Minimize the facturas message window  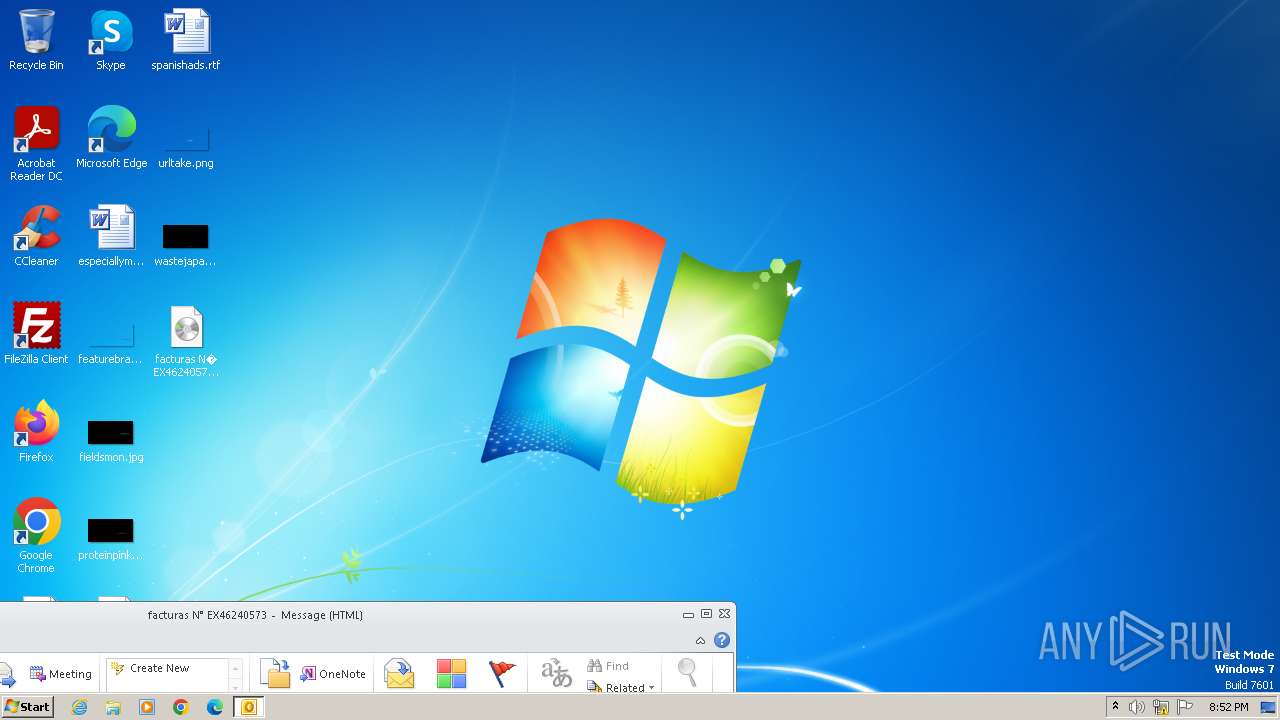[x=688, y=614]
